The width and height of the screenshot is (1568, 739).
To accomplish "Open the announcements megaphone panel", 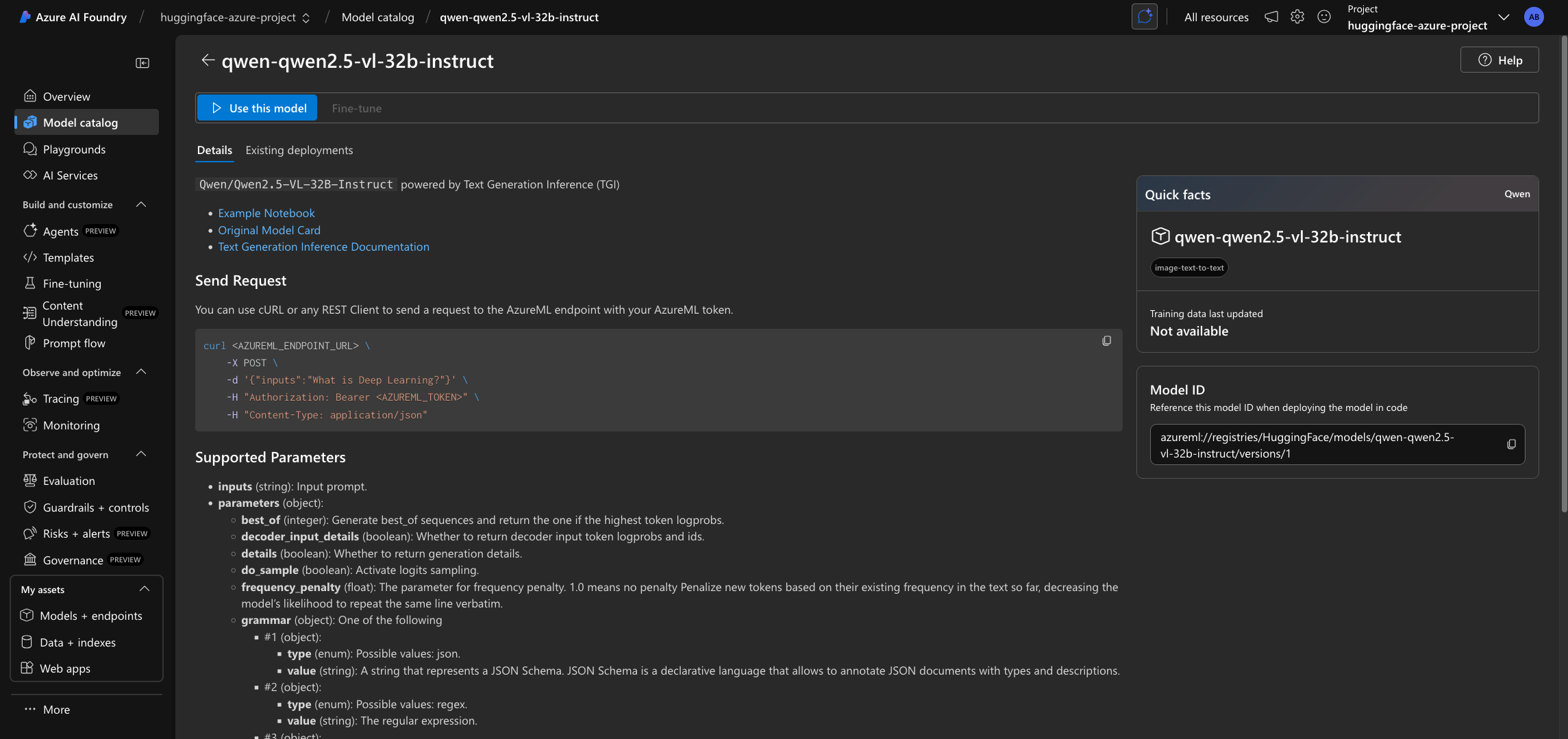I will pos(1271,16).
